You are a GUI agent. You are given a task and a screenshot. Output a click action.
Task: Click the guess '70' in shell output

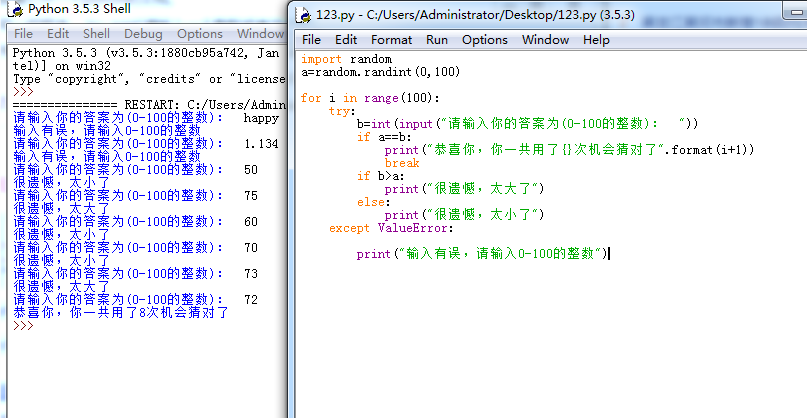pos(251,248)
